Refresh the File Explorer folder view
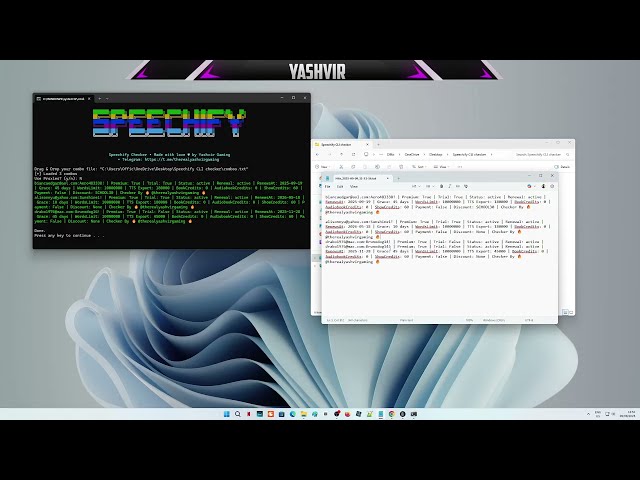 click(x=353, y=154)
